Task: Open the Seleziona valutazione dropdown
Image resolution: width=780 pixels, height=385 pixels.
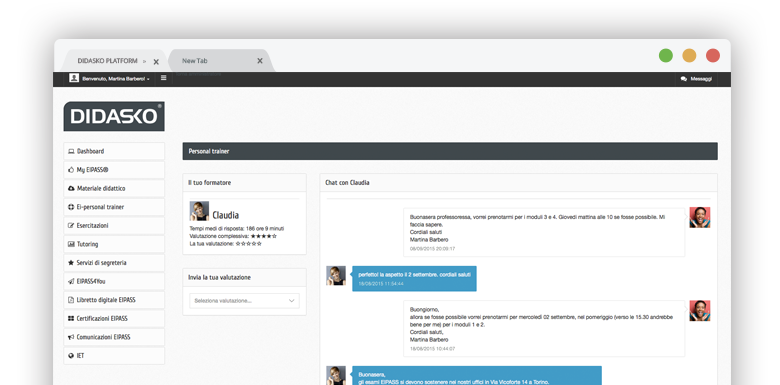Action: (x=244, y=300)
